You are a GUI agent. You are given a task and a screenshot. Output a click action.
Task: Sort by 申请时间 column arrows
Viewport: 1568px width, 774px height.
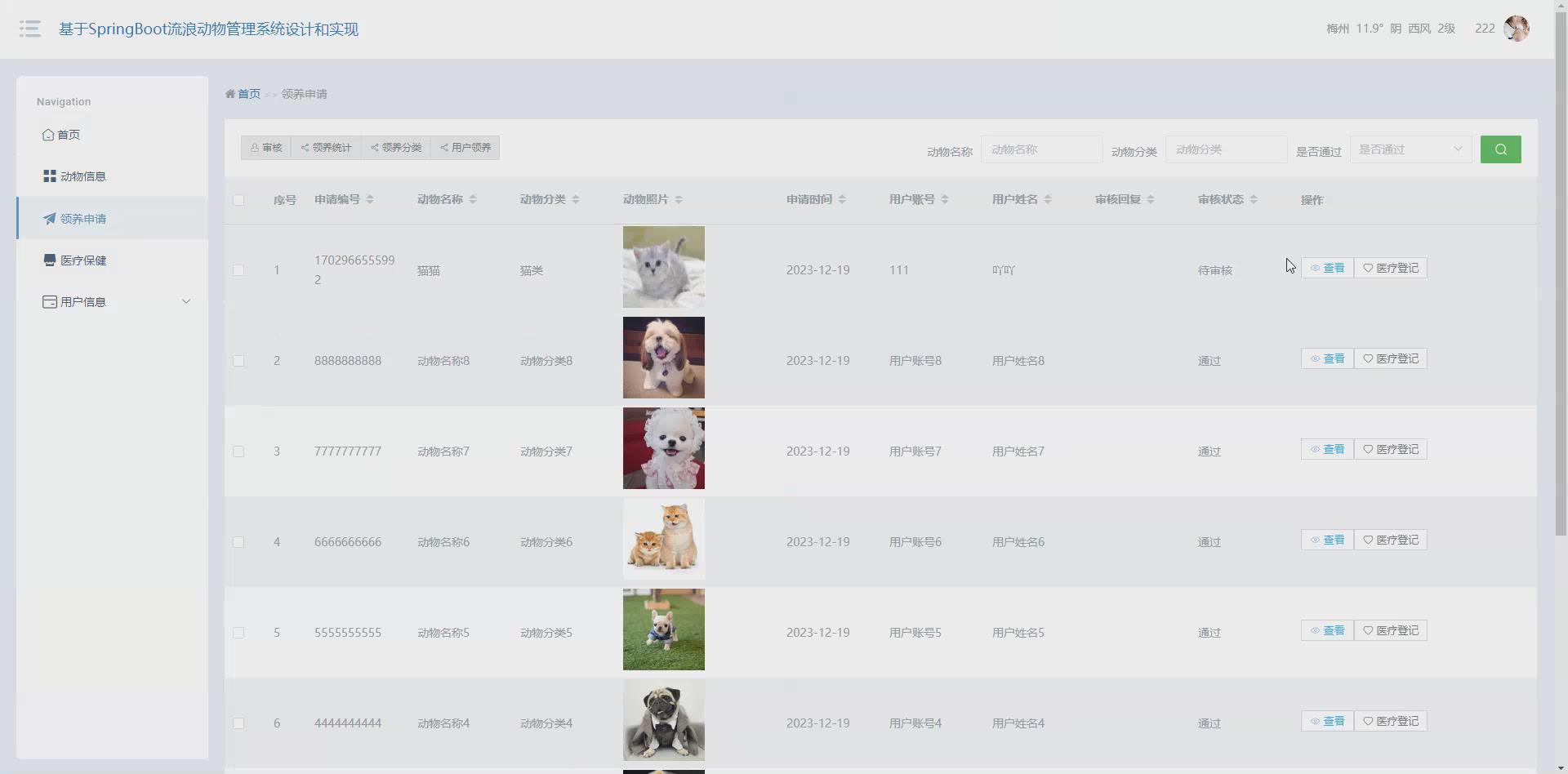coord(842,199)
